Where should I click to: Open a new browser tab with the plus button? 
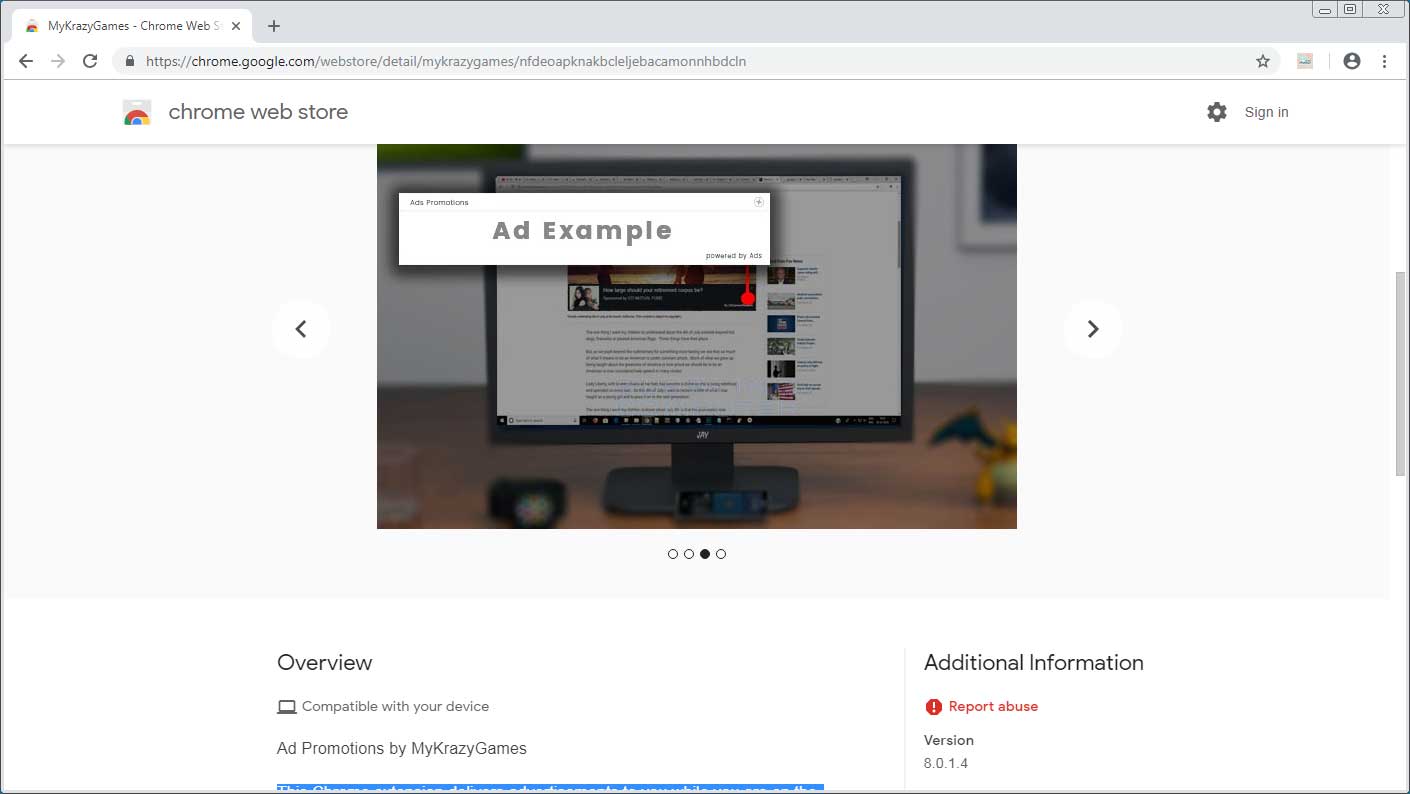click(273, 25)
